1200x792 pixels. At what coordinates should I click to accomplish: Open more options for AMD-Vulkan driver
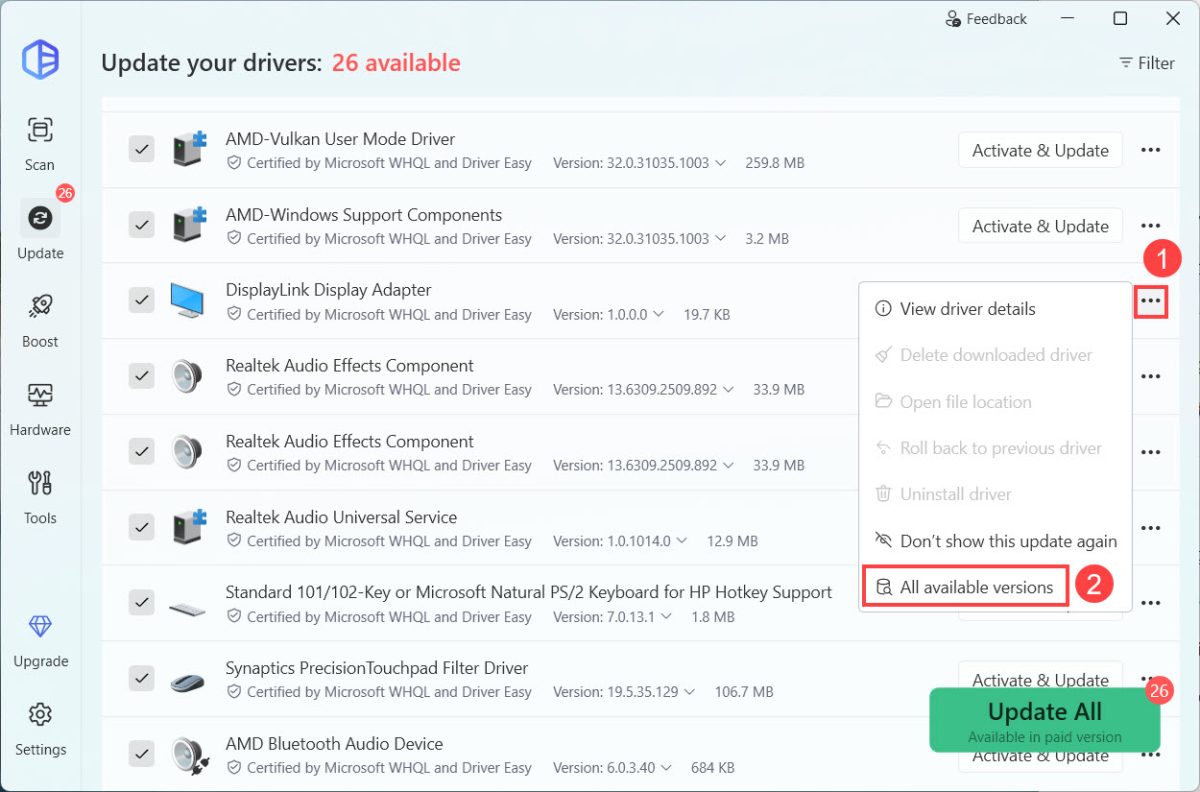click(x=1151, y=150)
